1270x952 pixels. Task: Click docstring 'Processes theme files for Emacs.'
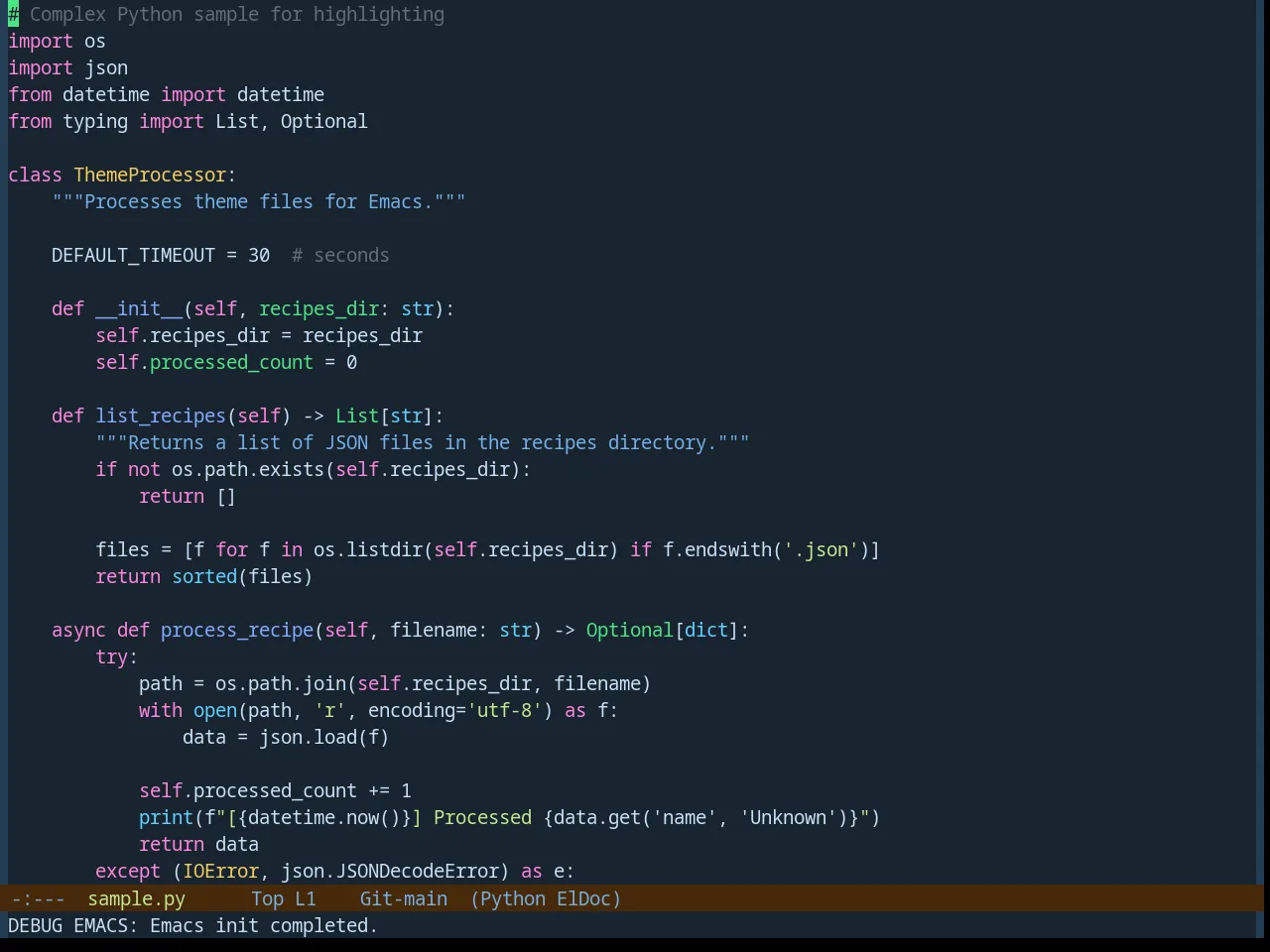pyautogui.click(x=259, y=201)
